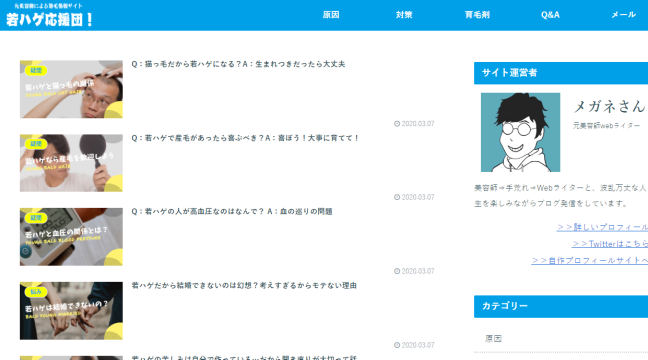Click the メガネさん author name
This screenshot has height=360, width=648.
click(x=609, y=106)
